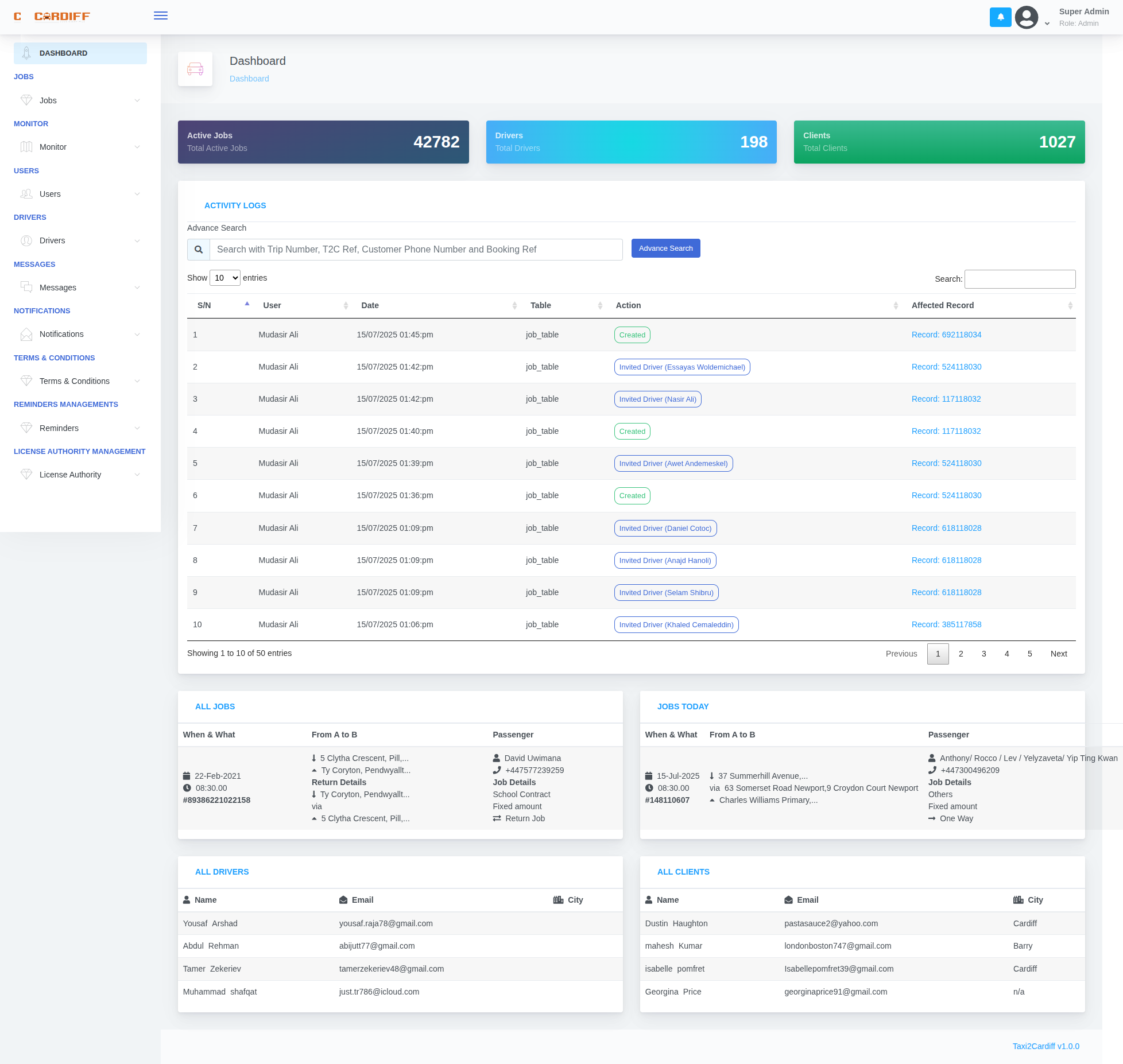Image resolution: width=1123 pixels, height=1064 pixels.
Task: Click the notification bell icon
Action: point(1000,17)
